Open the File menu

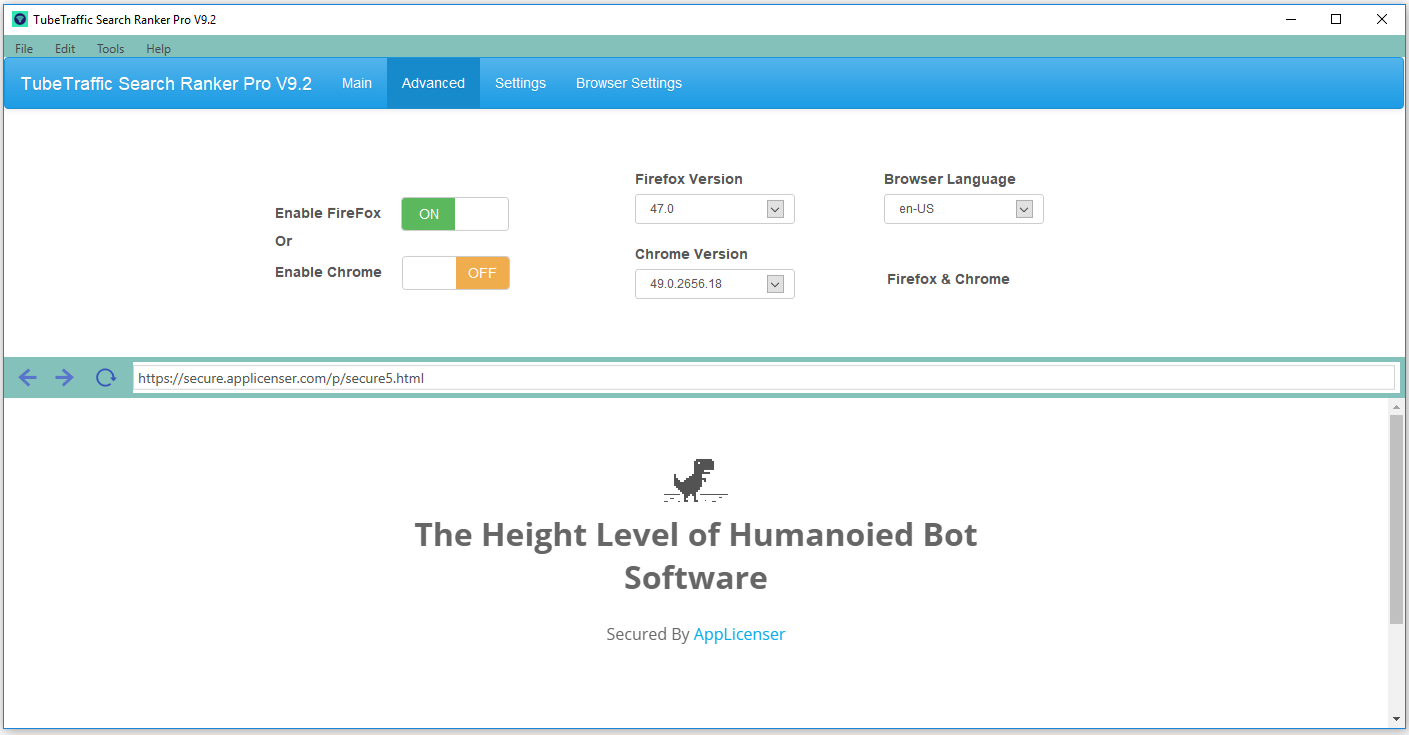(x=24, y=49)
